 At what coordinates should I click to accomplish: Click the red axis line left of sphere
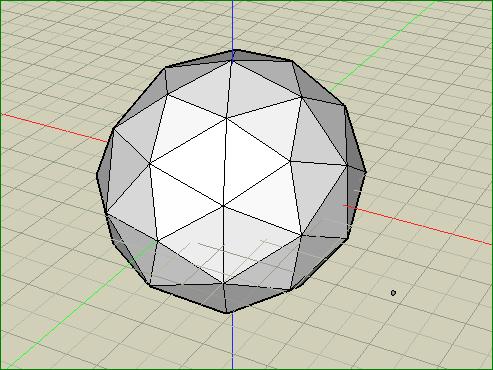click(x=55, y=128)
